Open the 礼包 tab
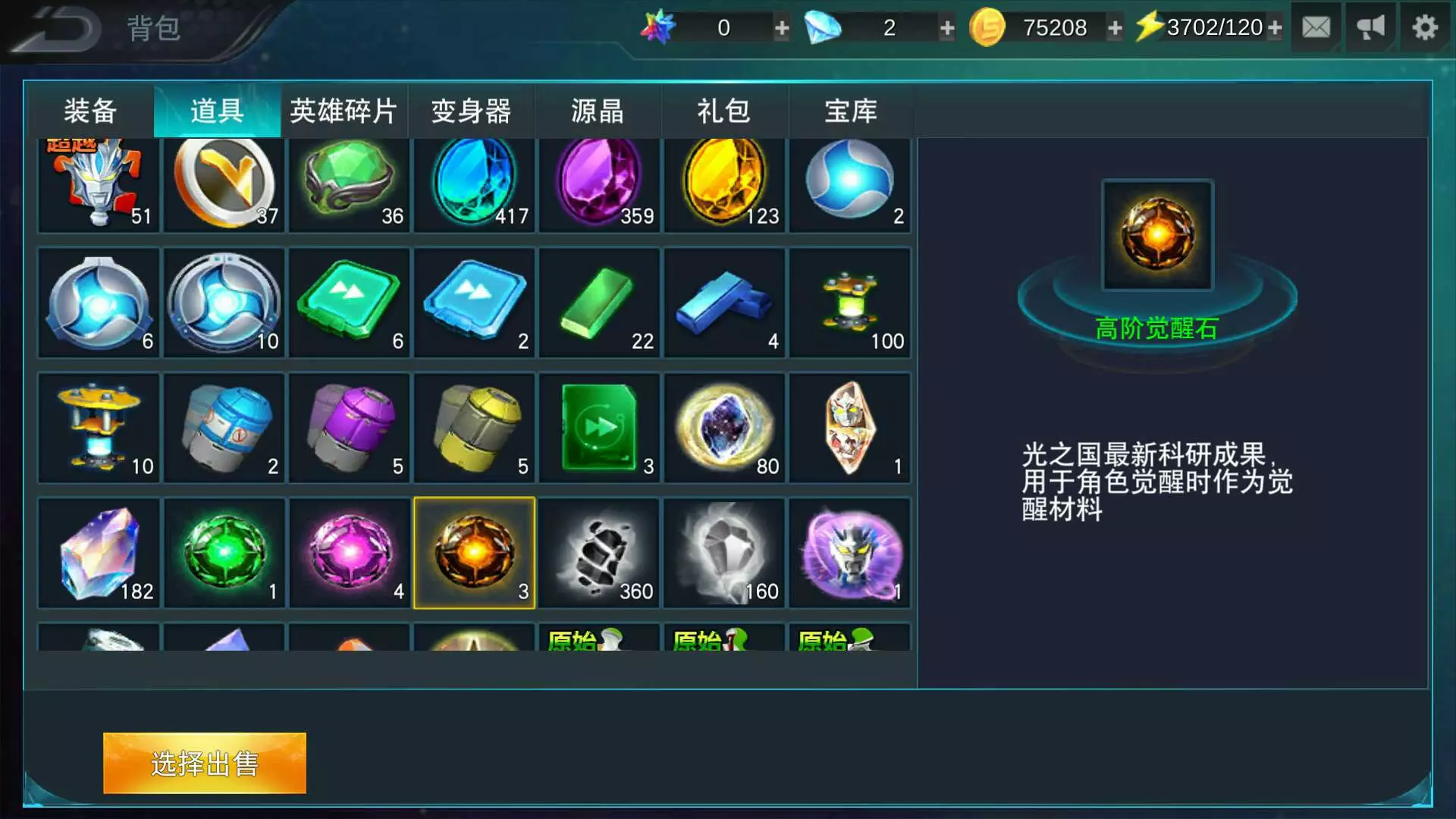Image resolution: width=1456 pixels, height=819 pixels. click(x=725, y=111)
